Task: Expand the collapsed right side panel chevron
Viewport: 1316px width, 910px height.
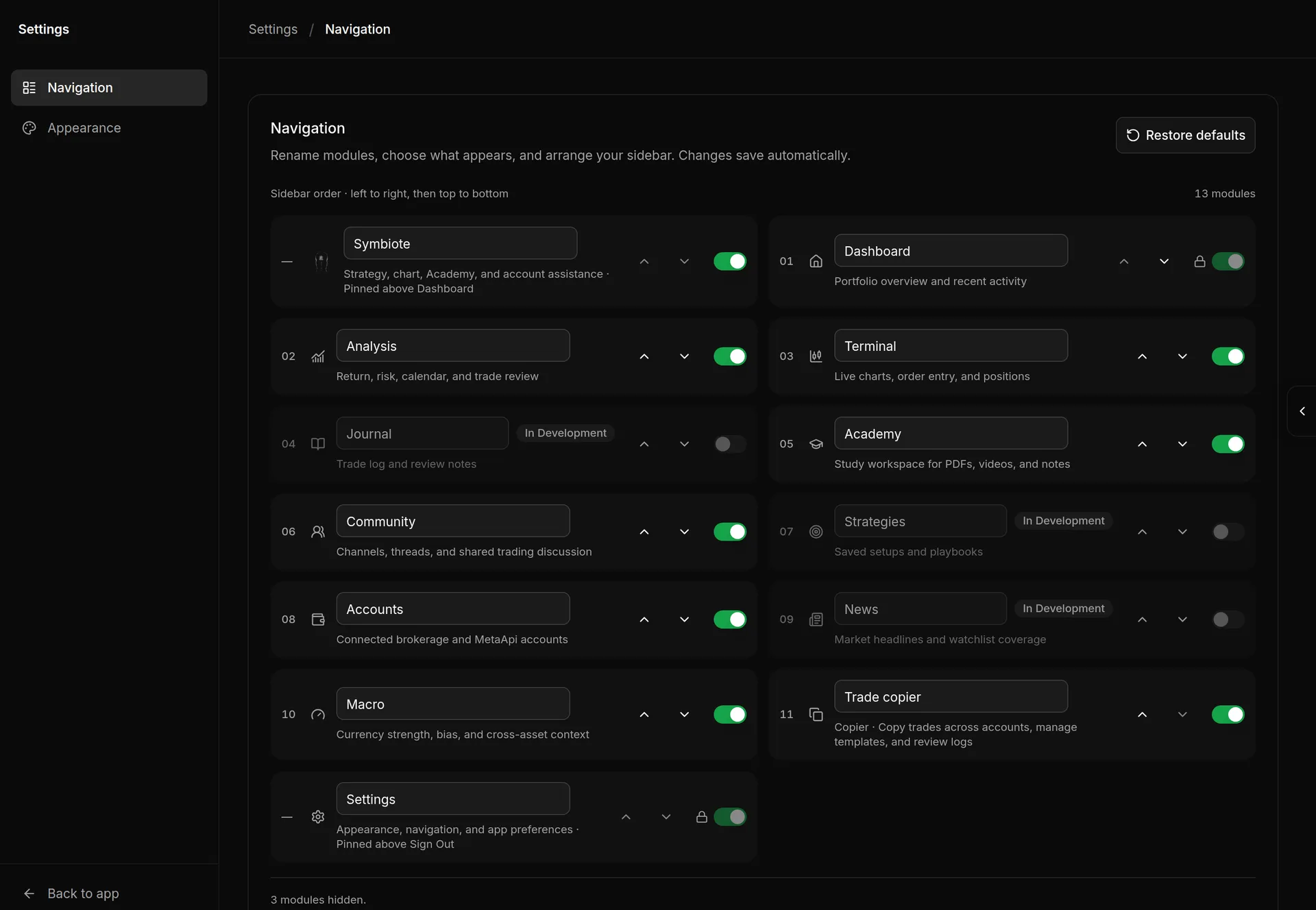Action: (1302, 411)
